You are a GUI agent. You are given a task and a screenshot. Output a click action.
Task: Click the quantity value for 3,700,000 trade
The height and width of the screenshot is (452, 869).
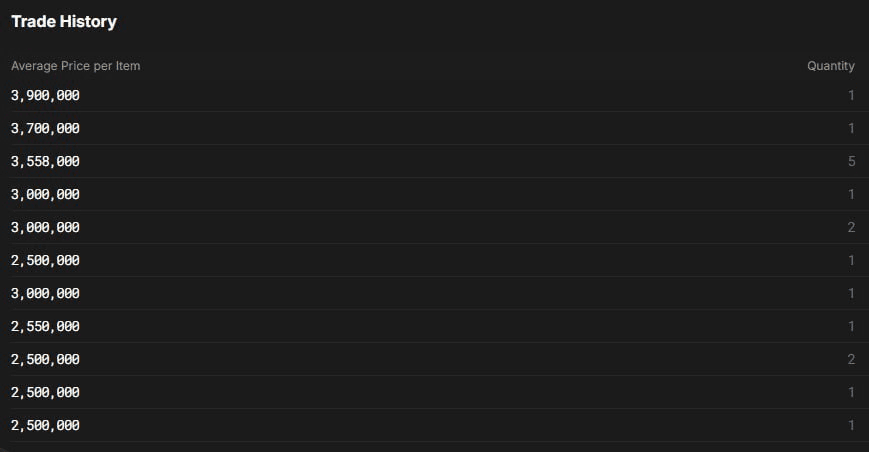(851, 128)
